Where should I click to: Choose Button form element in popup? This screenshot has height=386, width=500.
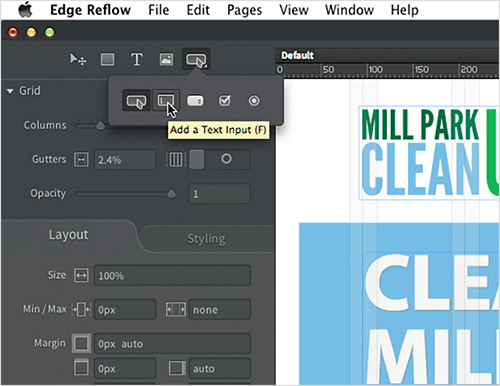[x=136, y=101]
